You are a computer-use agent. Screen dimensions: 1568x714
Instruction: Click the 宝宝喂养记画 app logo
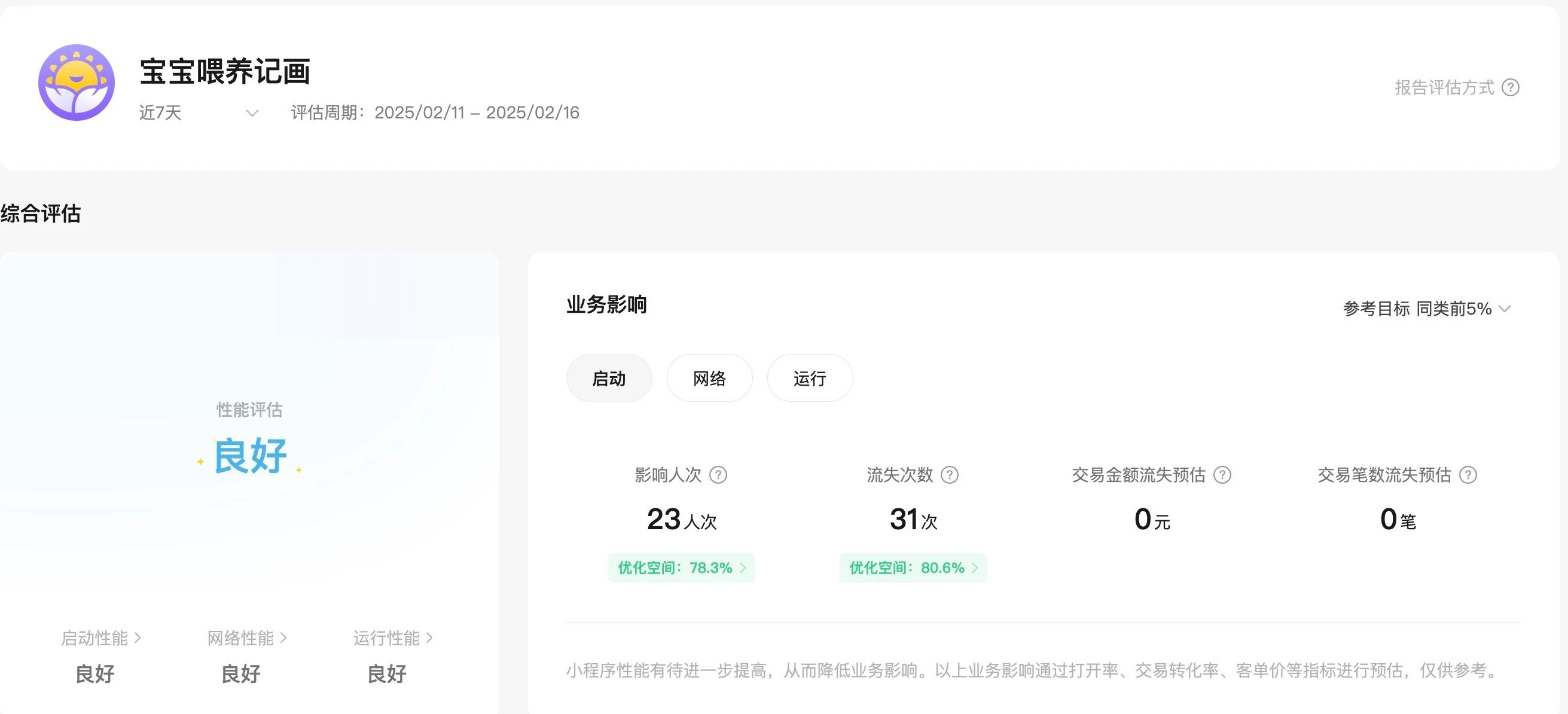[76, 82]
